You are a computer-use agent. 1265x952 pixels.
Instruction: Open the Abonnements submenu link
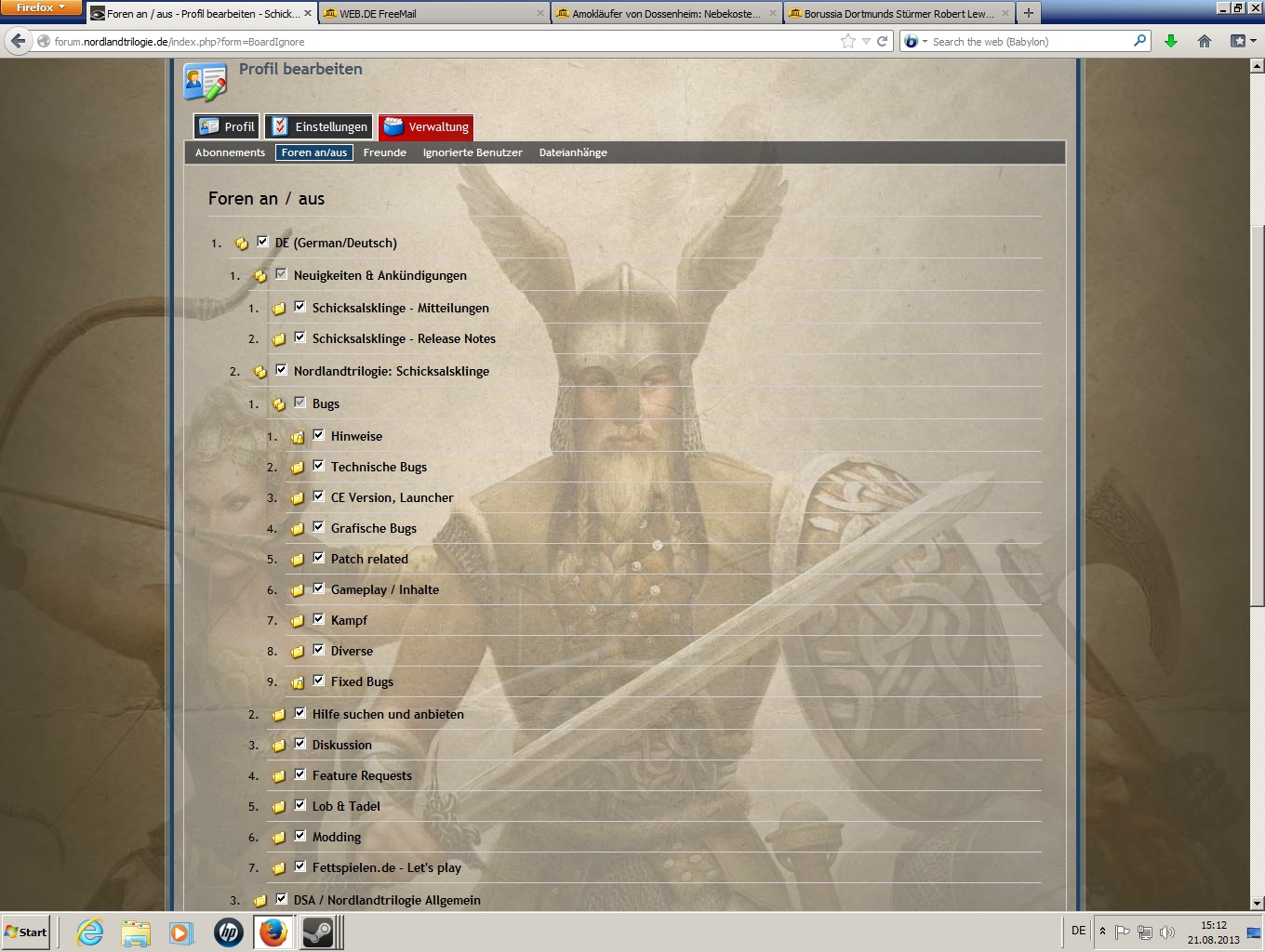(230, 152)
